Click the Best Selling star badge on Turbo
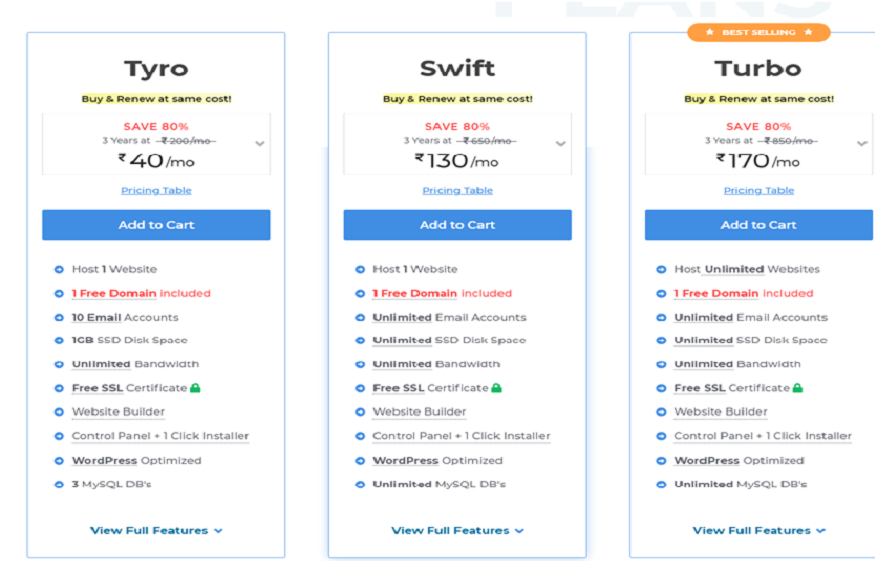Viewport: 875px width, 561px height. 759,32
